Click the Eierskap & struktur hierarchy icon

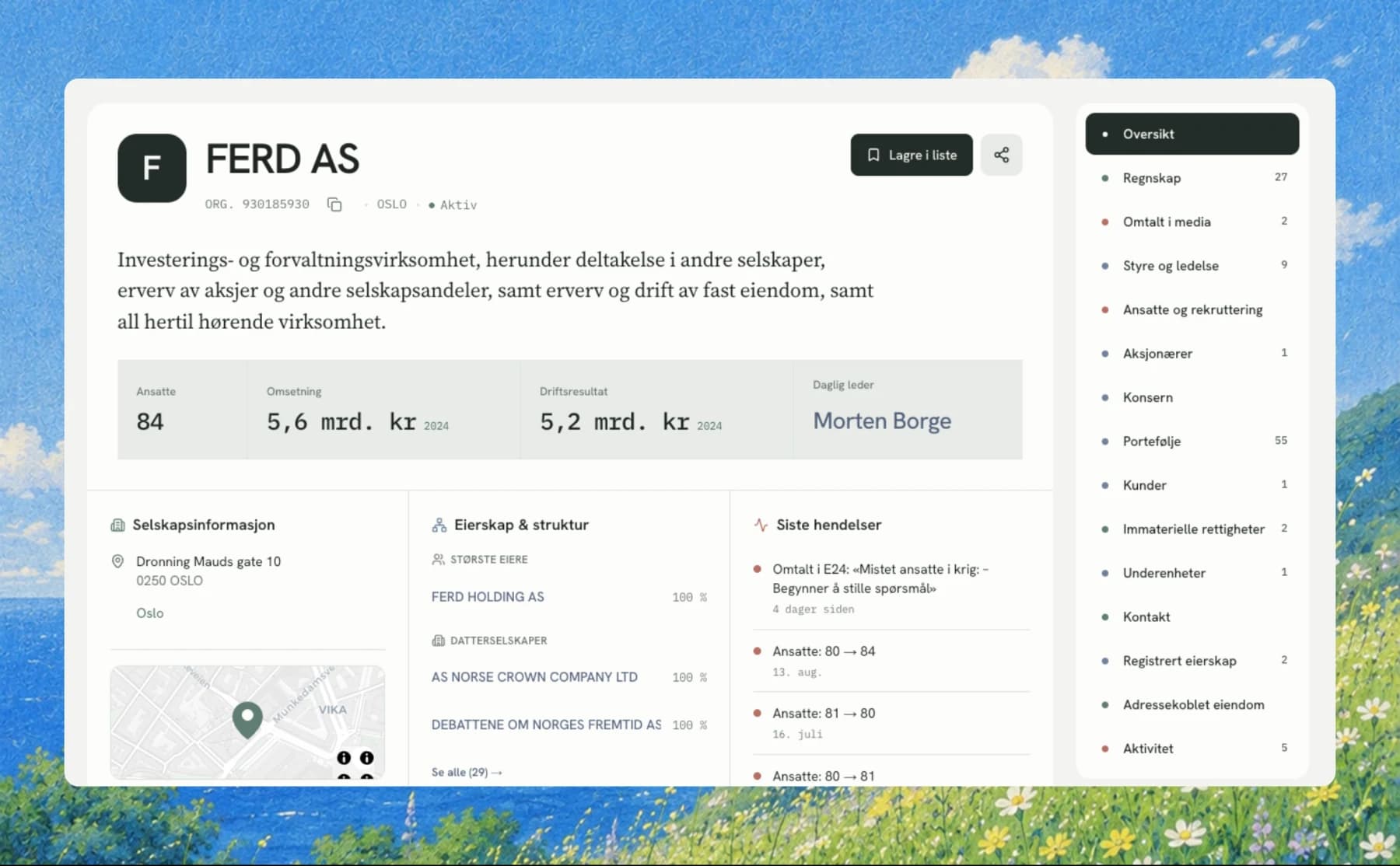click(x=439, y=526)
